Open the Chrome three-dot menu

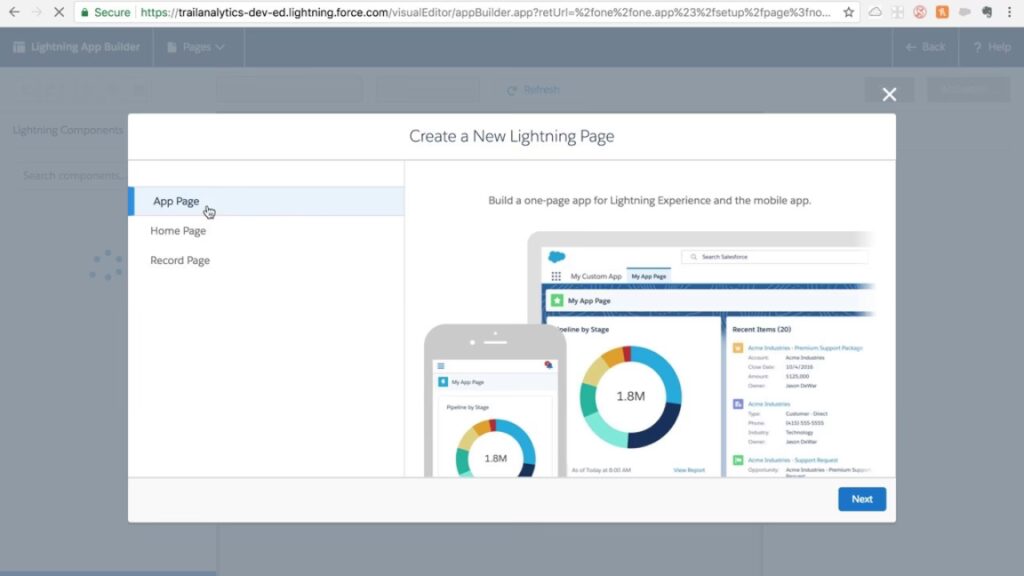click(x=1010, y=13)
